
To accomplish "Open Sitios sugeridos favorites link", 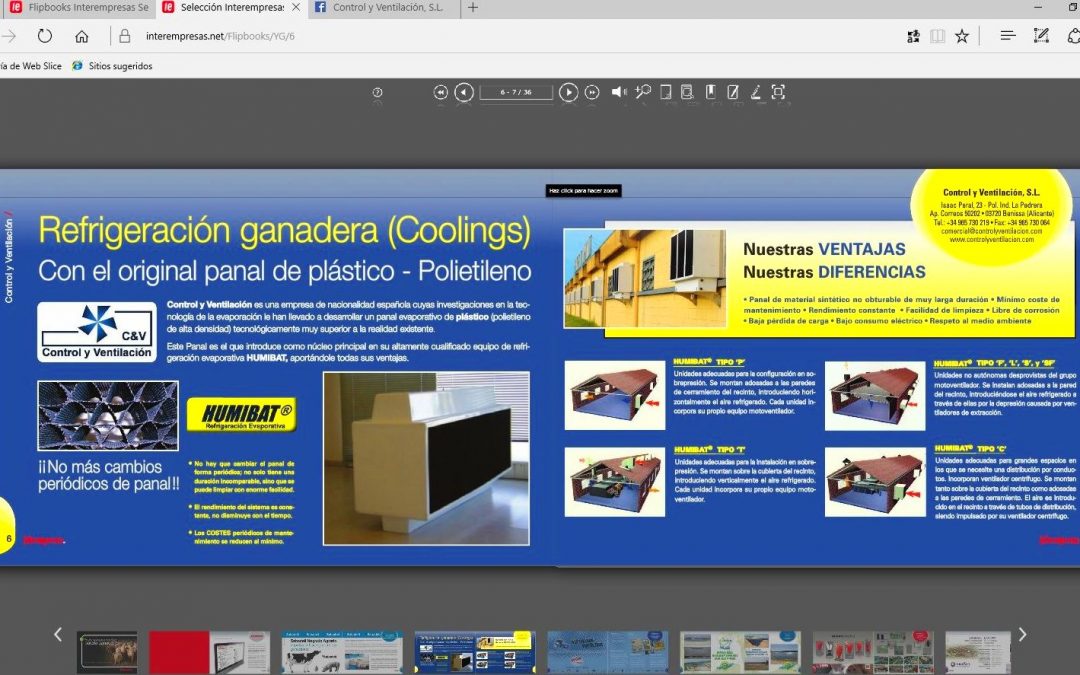I will (112, 66).
